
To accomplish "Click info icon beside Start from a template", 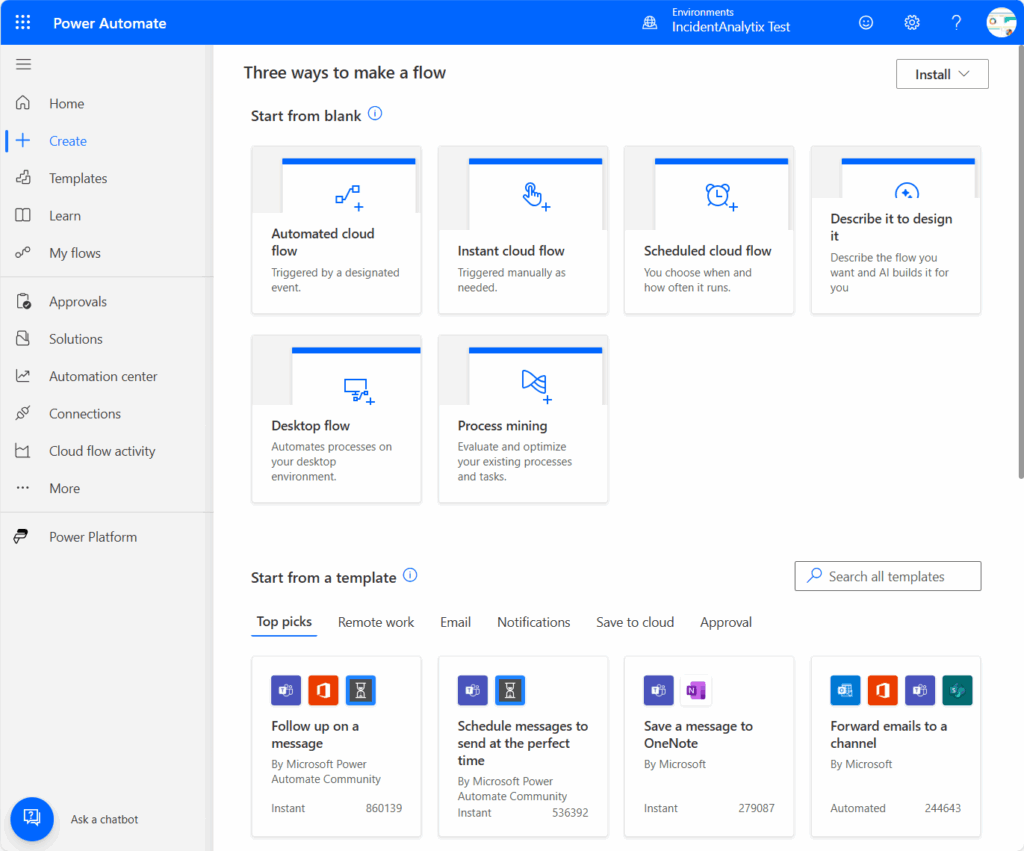I will pyautogui.click(x=410, y=575).
